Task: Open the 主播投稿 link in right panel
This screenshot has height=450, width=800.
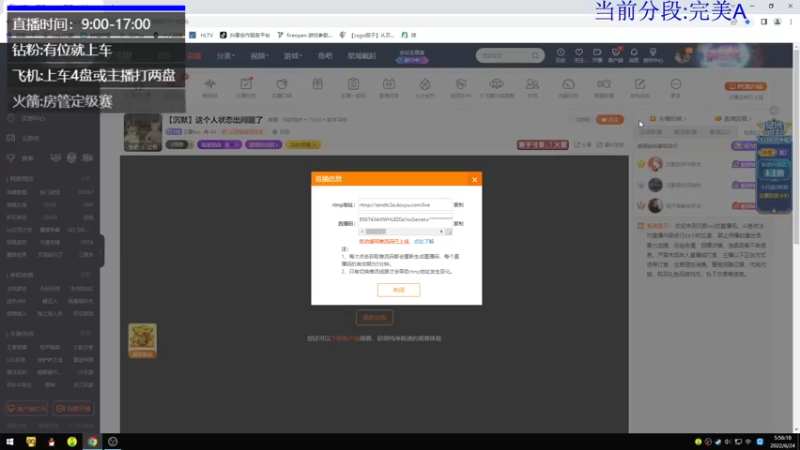Action: coord(668,119)
